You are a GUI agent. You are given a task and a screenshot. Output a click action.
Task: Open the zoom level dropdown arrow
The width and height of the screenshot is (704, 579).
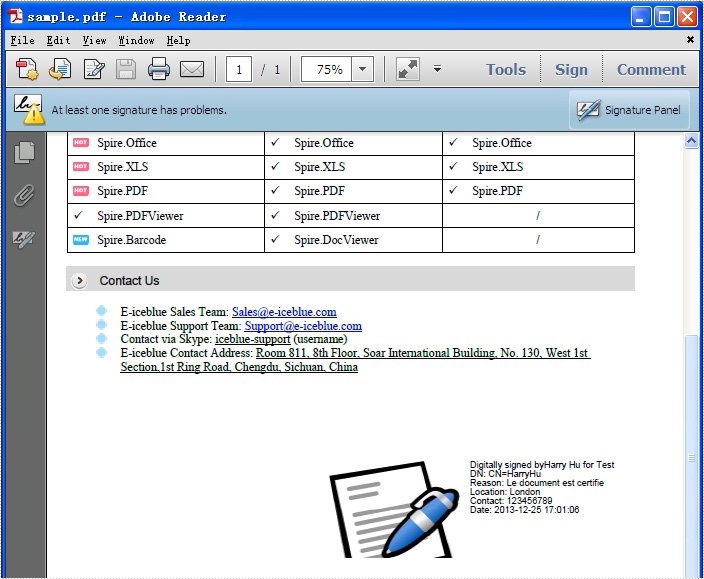[363, 70]
